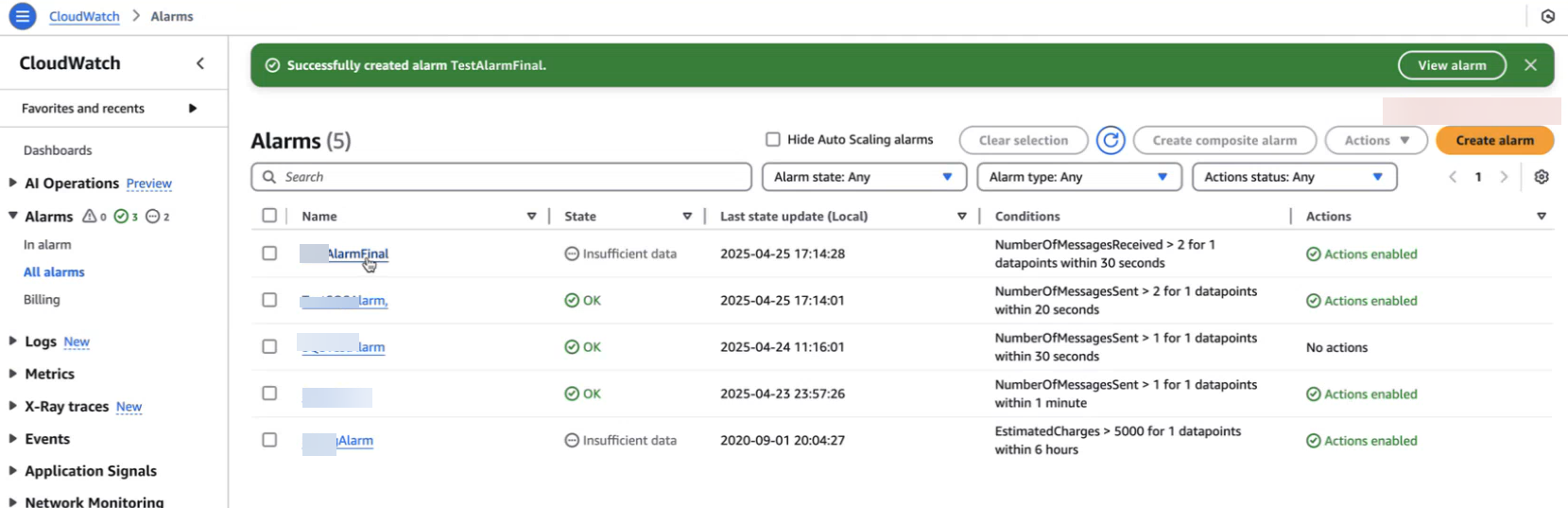Expand Events section
1568x508 pixels.
(x=12, y=438)
